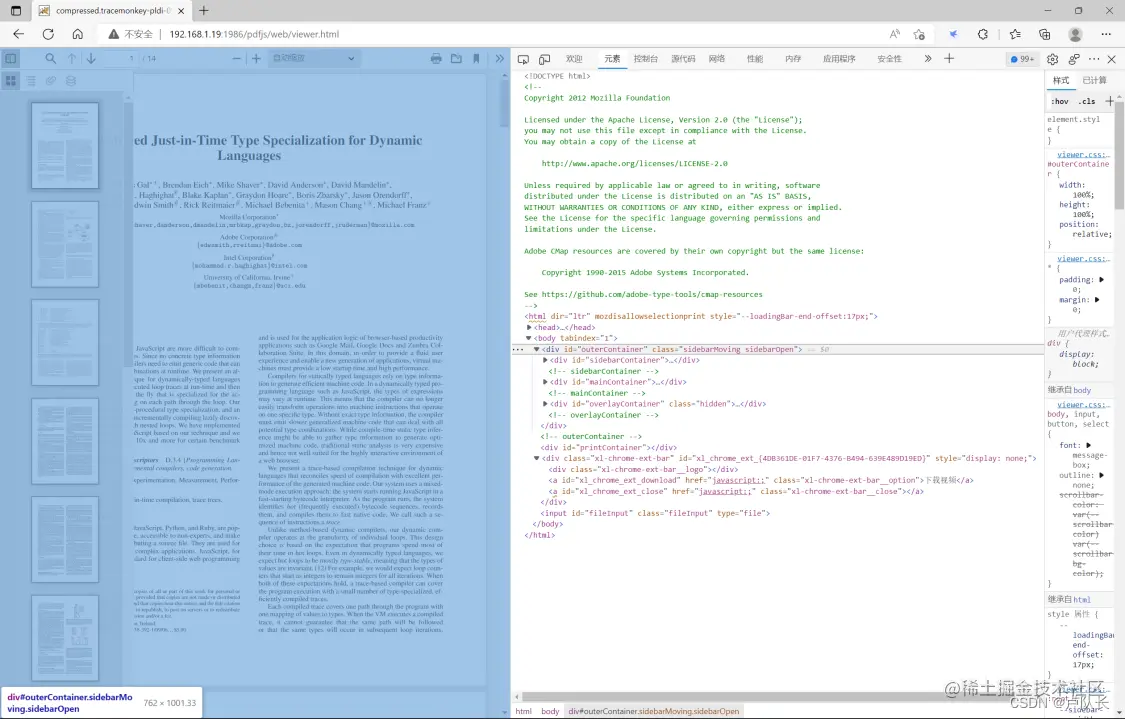Screen dimensions: 1125x719
Task: Open PDF viewer secondary tools menu
Action: pyautogui.click(x=499, y=58)
